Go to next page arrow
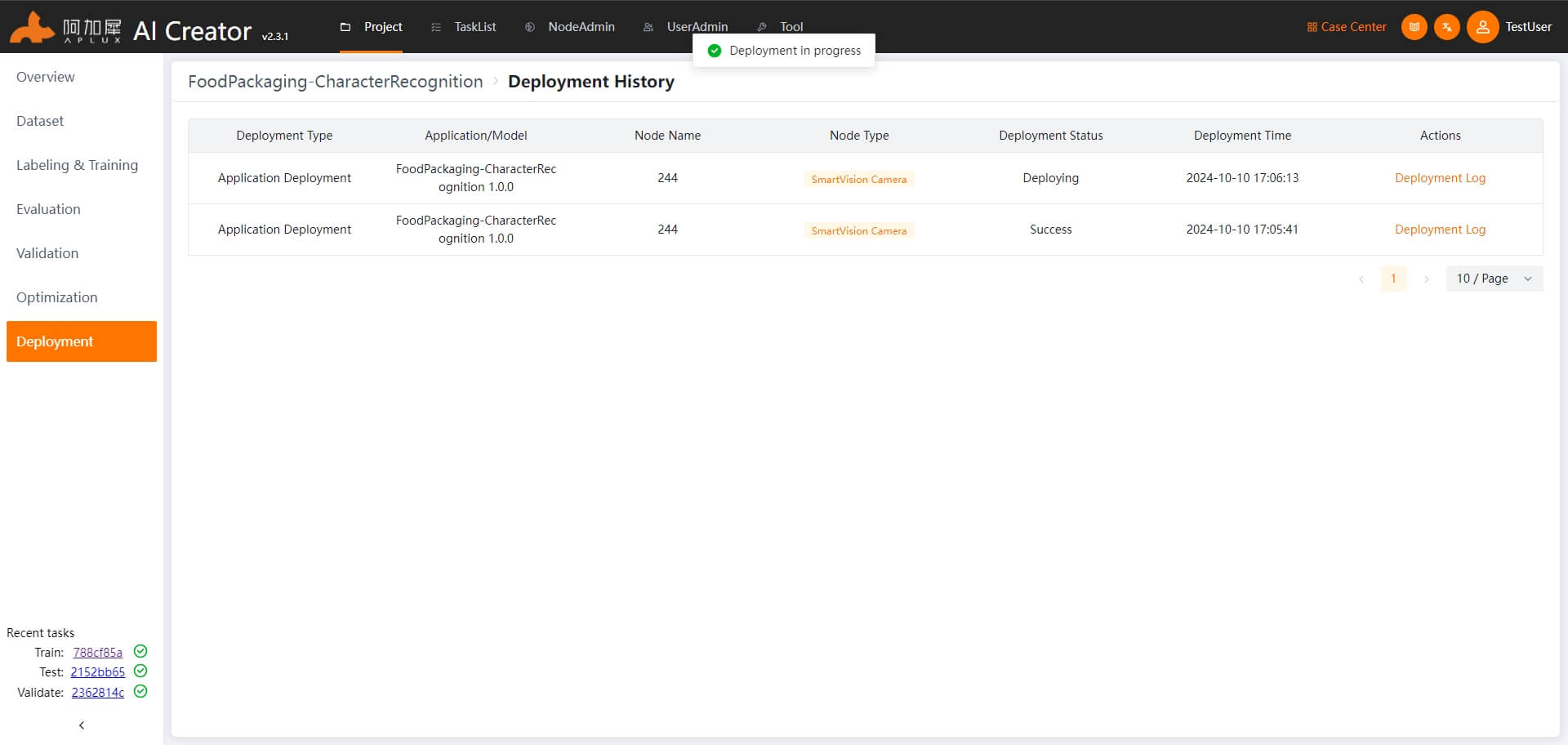 click(1426, 279)
